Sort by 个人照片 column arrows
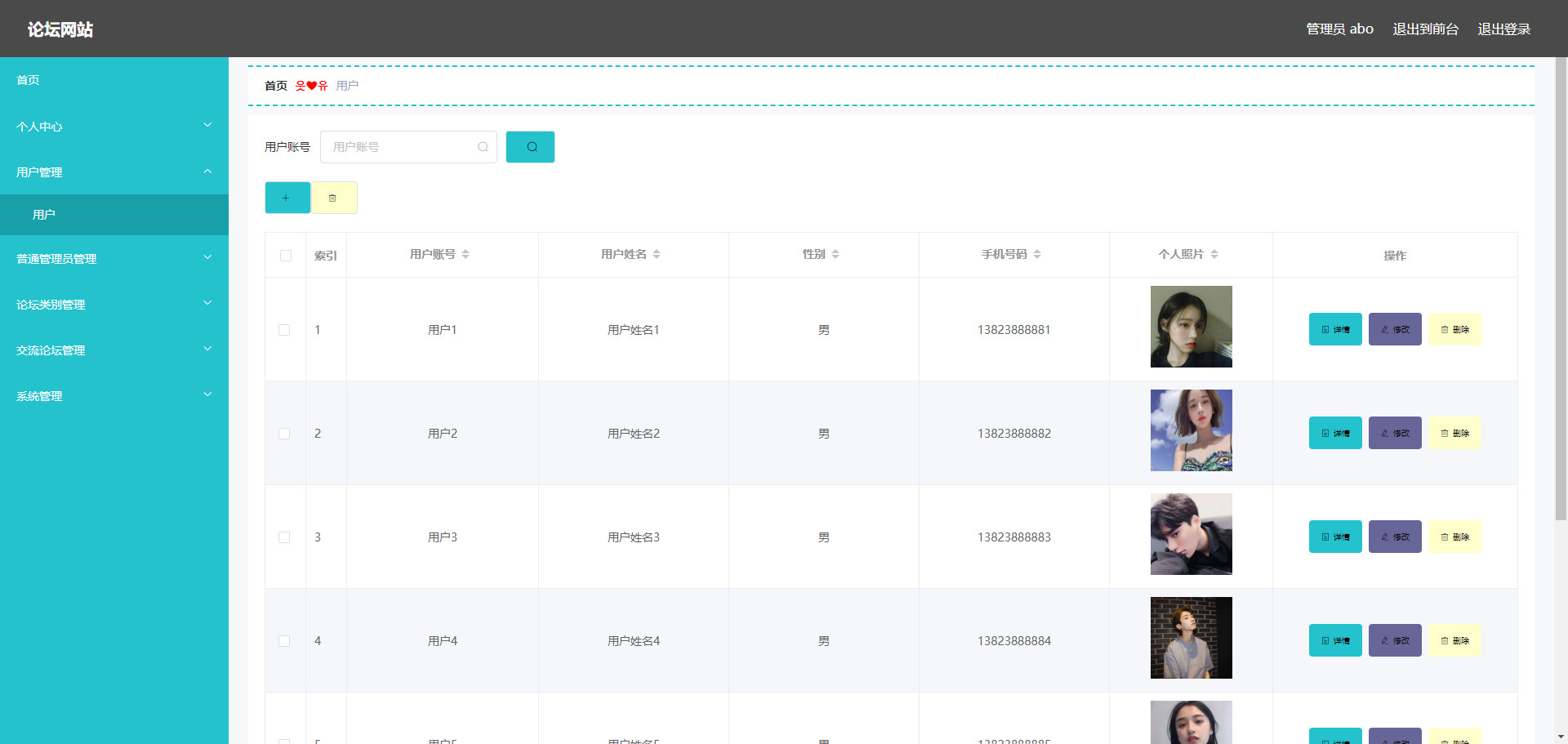 point(1214,254)
